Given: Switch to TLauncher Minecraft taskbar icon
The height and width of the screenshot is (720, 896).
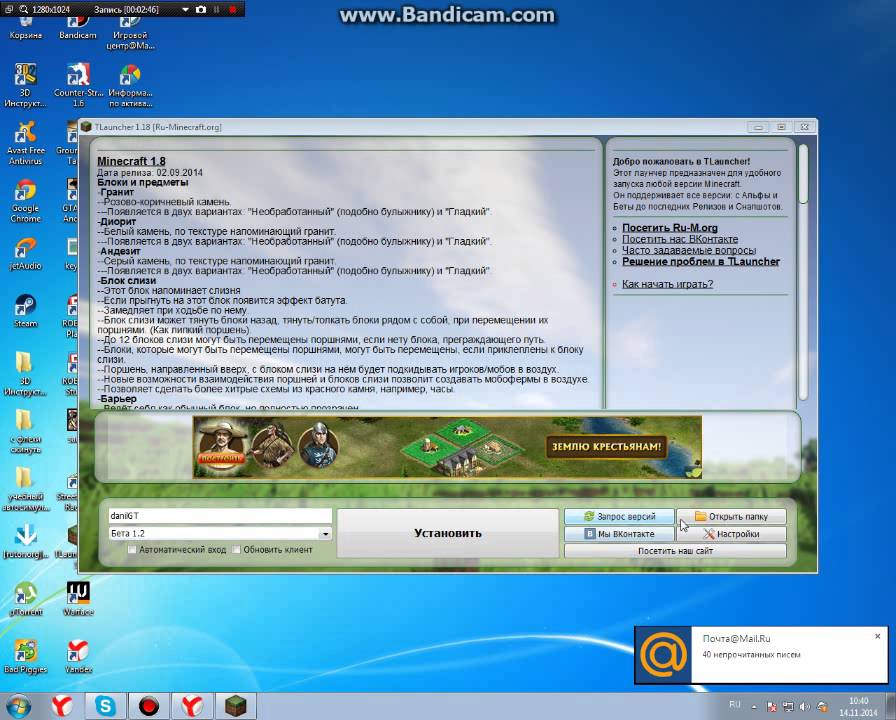Looking at the screenshot, I should (235, 706).
